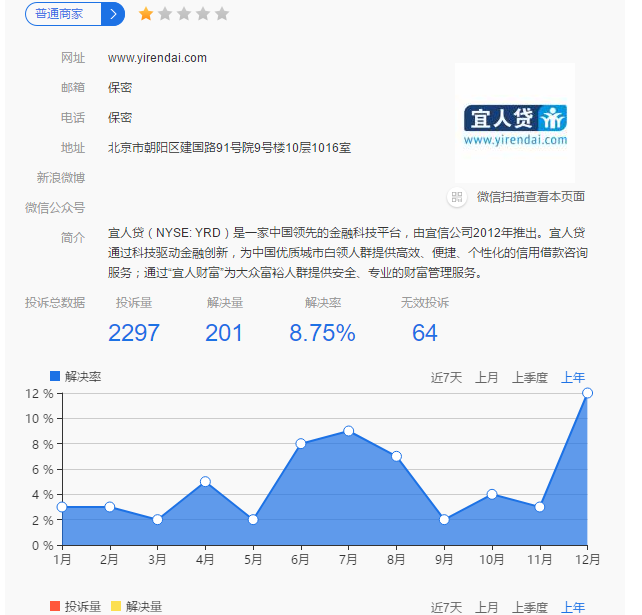Click the 宜人贷 logo image
Screen dimensions: 642x615
[515, 123]
